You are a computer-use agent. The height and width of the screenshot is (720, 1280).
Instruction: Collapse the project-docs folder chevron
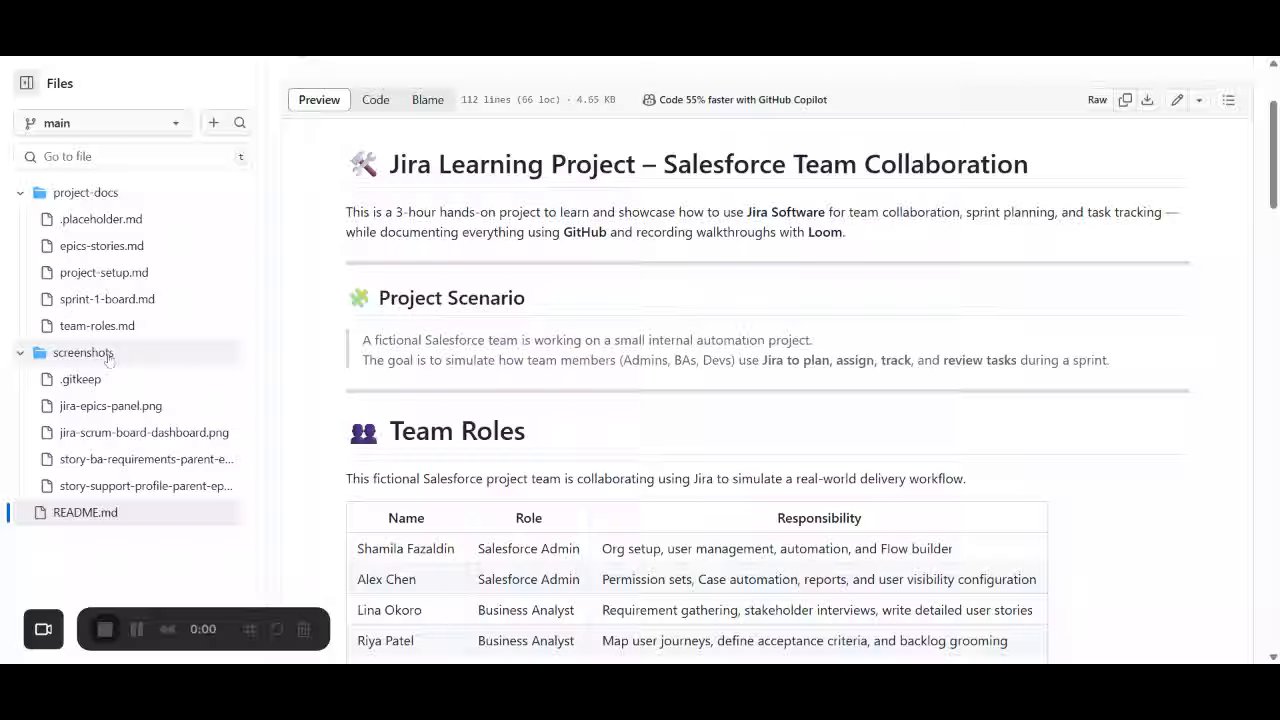tap(20, 193)
